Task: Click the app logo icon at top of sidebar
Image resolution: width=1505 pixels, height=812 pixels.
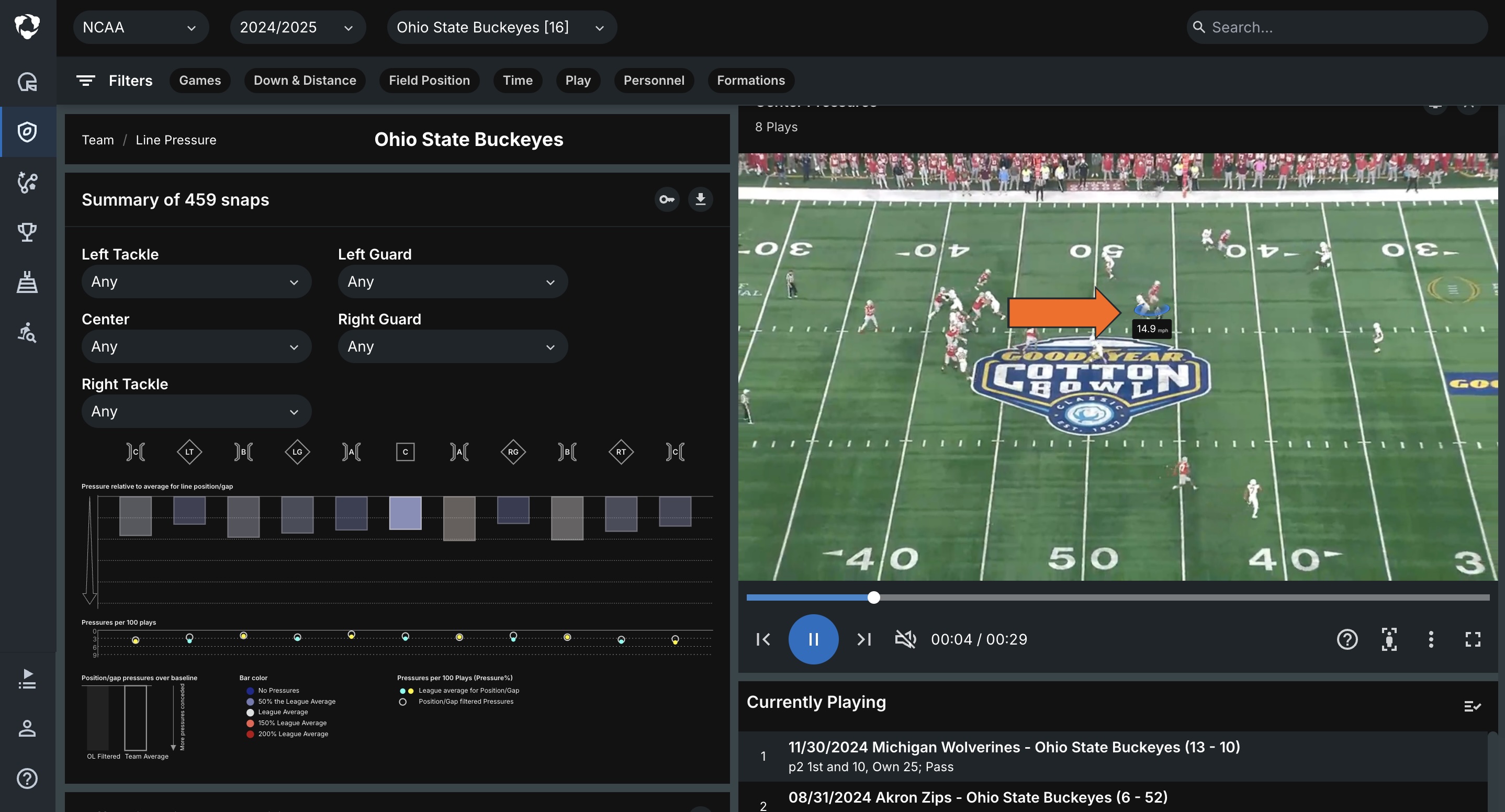Action: click(x=27, y=27)
